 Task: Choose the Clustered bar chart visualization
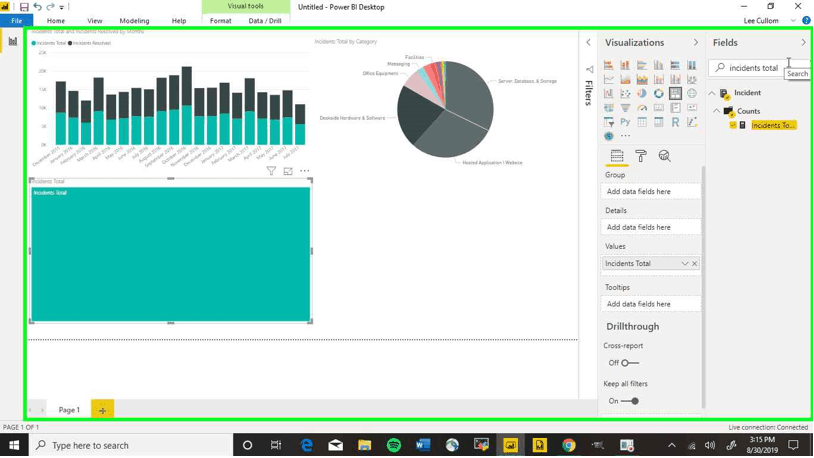tap(642, 65)
